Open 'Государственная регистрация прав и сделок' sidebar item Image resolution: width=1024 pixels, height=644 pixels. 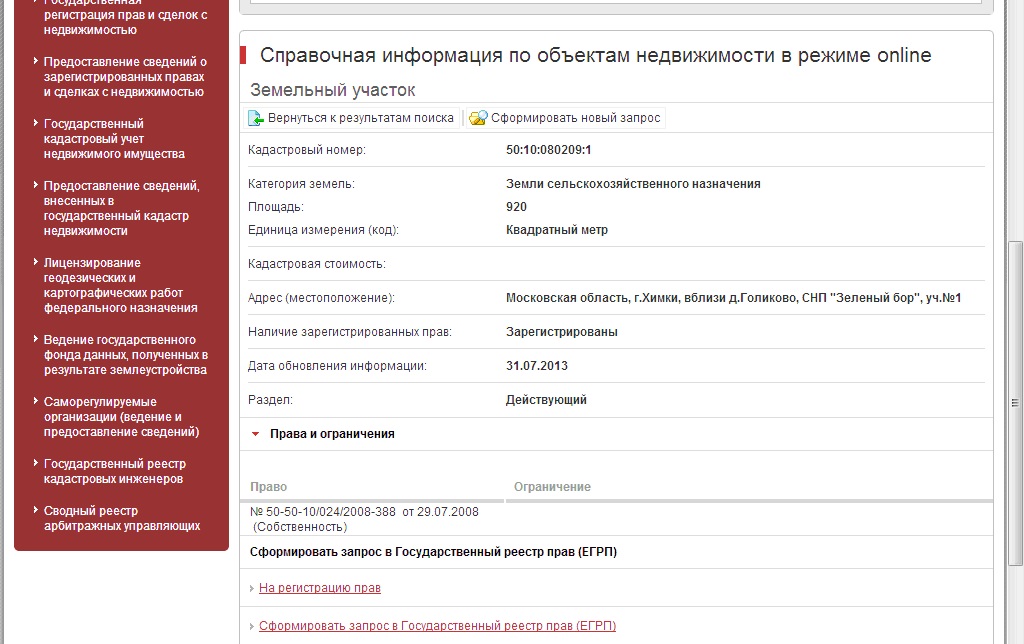125,16
